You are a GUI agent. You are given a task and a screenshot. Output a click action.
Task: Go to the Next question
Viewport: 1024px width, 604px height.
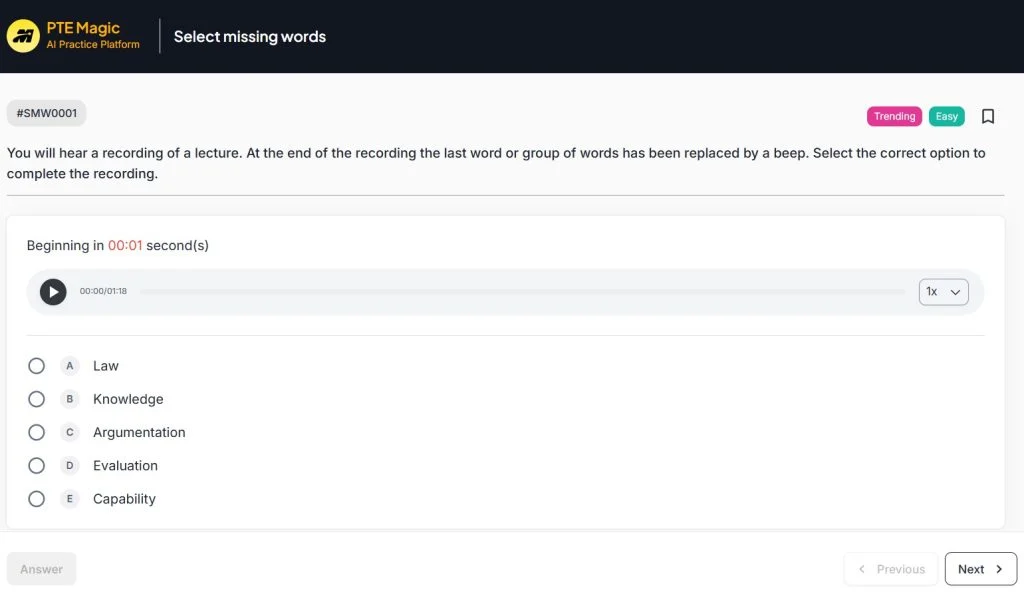980,569
